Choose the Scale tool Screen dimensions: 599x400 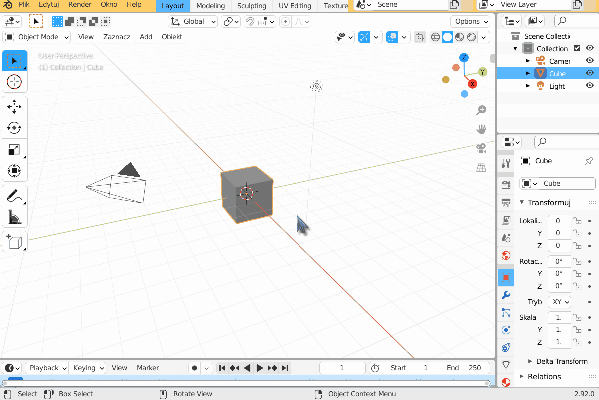coord(14,149)
